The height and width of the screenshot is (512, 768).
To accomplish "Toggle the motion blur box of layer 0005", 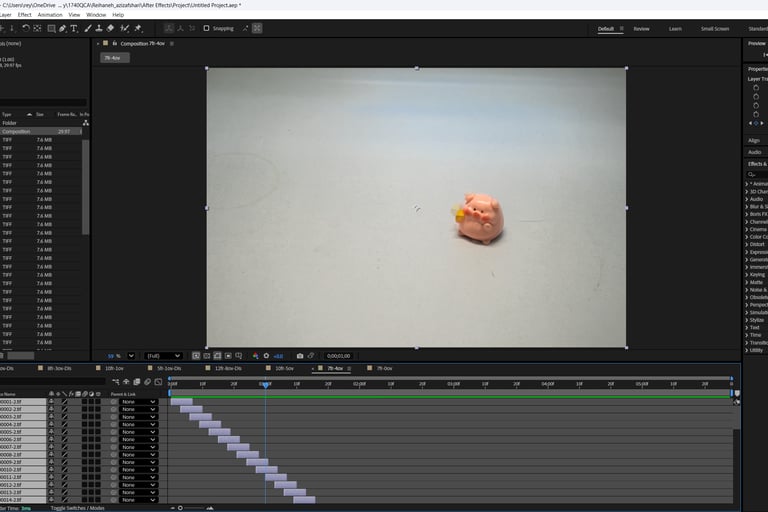I will pos(84,432).
